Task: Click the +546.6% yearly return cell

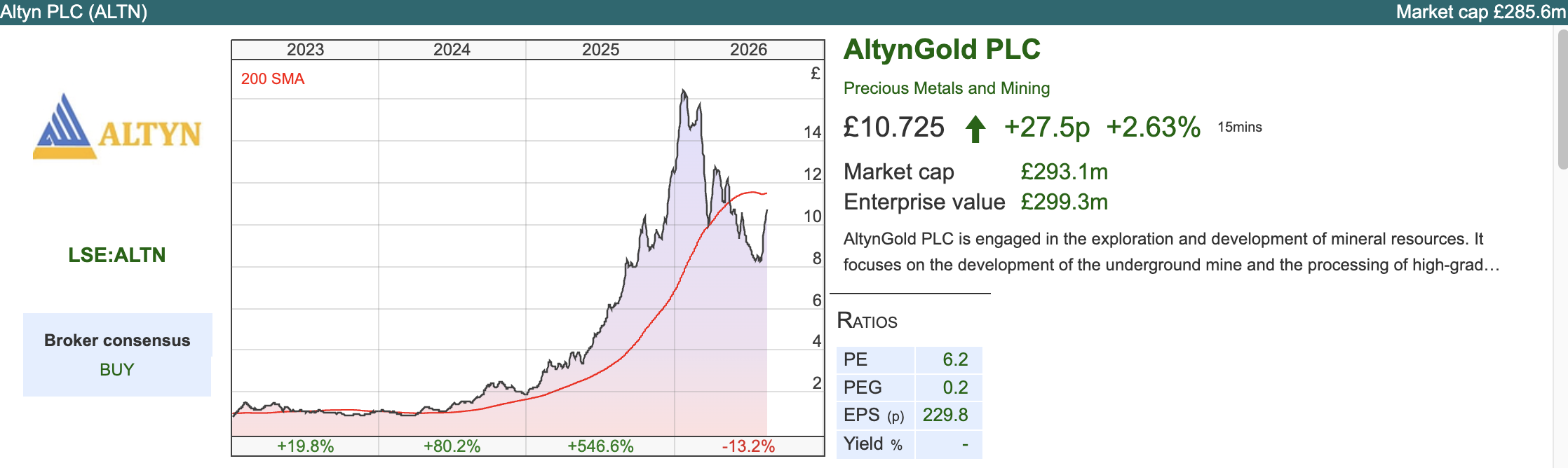Action: coord(600,446)
